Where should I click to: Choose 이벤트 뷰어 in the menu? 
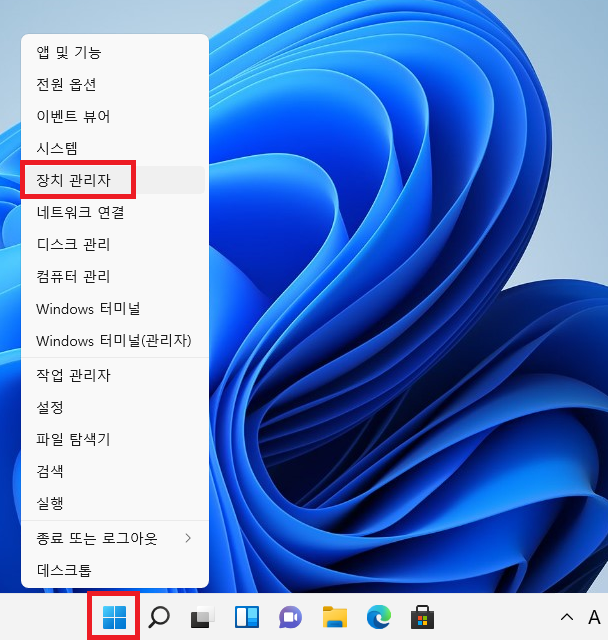click(x=115, y=116)
